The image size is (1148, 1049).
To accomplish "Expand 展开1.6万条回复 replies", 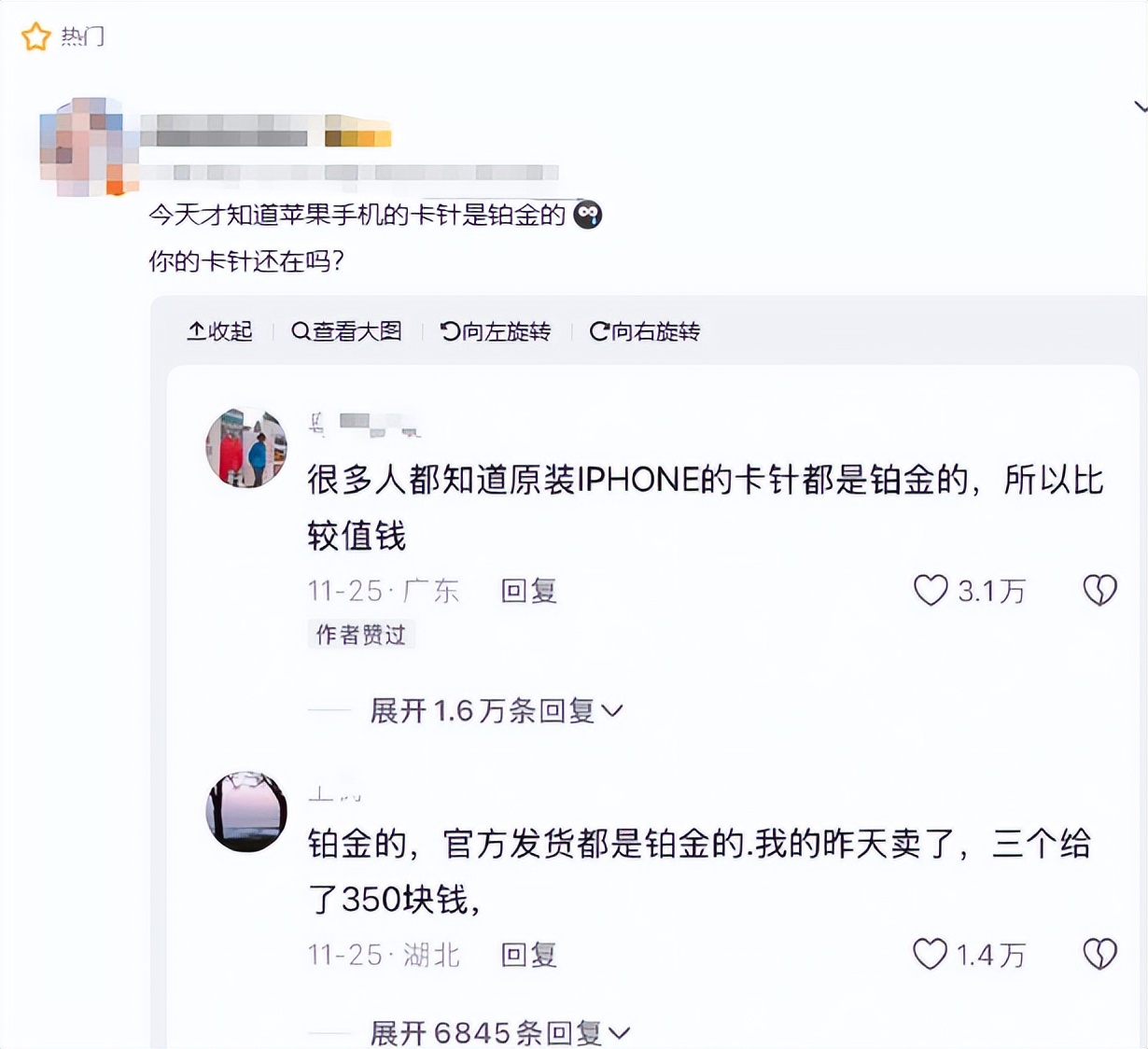I will 497,711.
